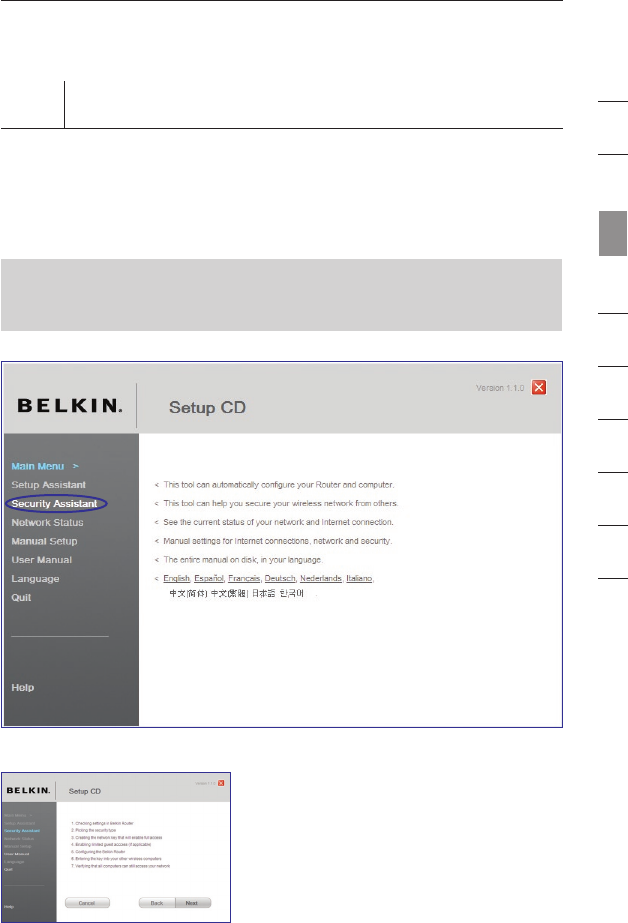The height and width of the screenshot is (923, 628).
Task: Click step 5 'Configuring the Belkin Router'
Action: 98,852
